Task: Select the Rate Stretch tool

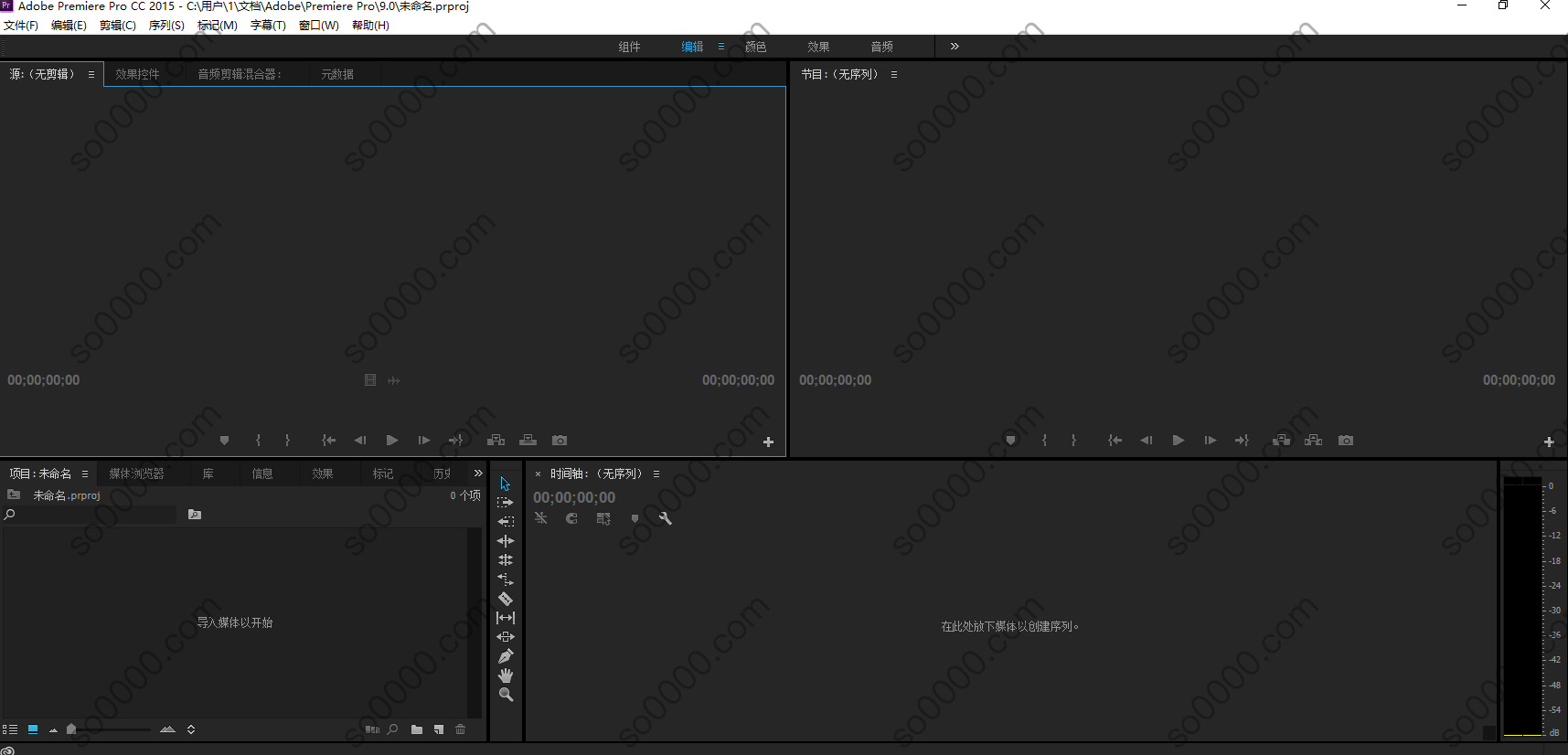Action: pos(506,580)
